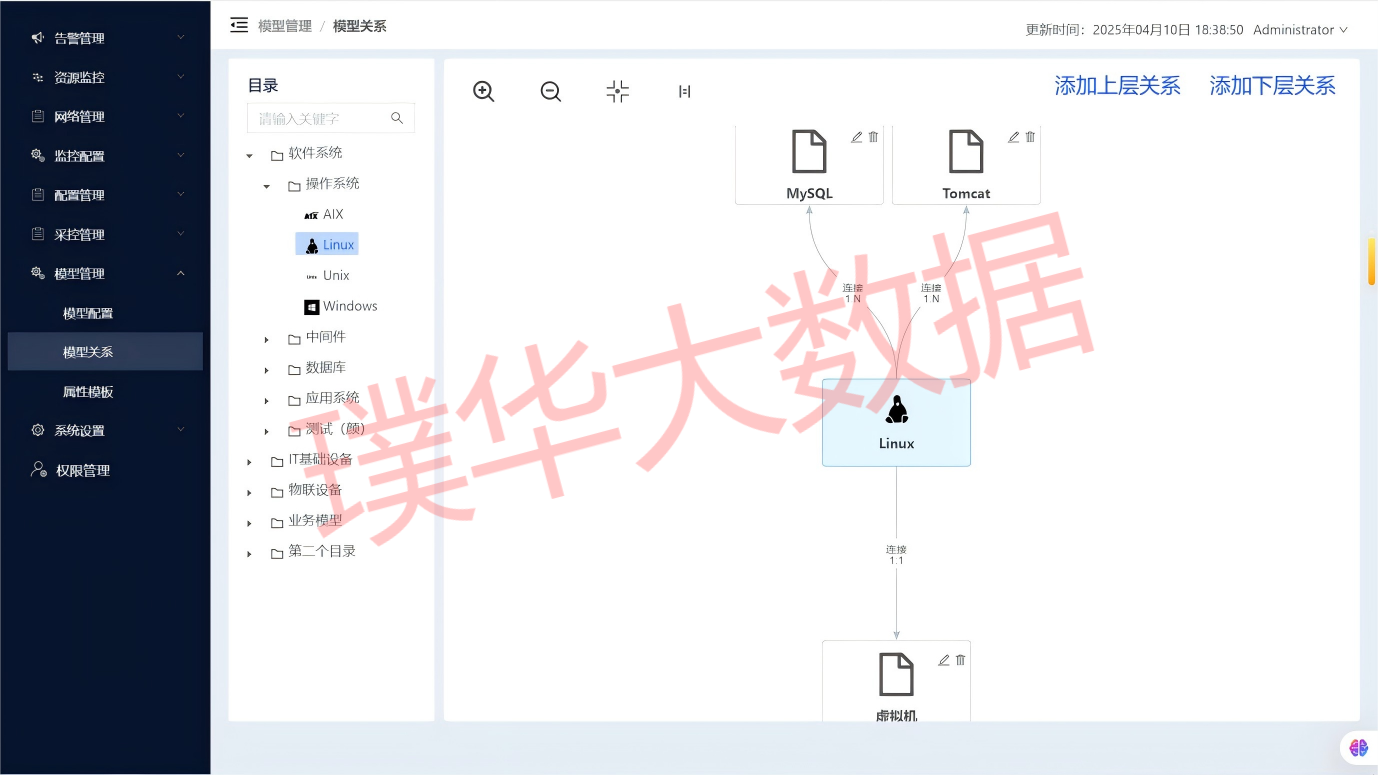
Task: Collapse the 软件系统 tree folder arrow
Action: click(x=250, y=155)
